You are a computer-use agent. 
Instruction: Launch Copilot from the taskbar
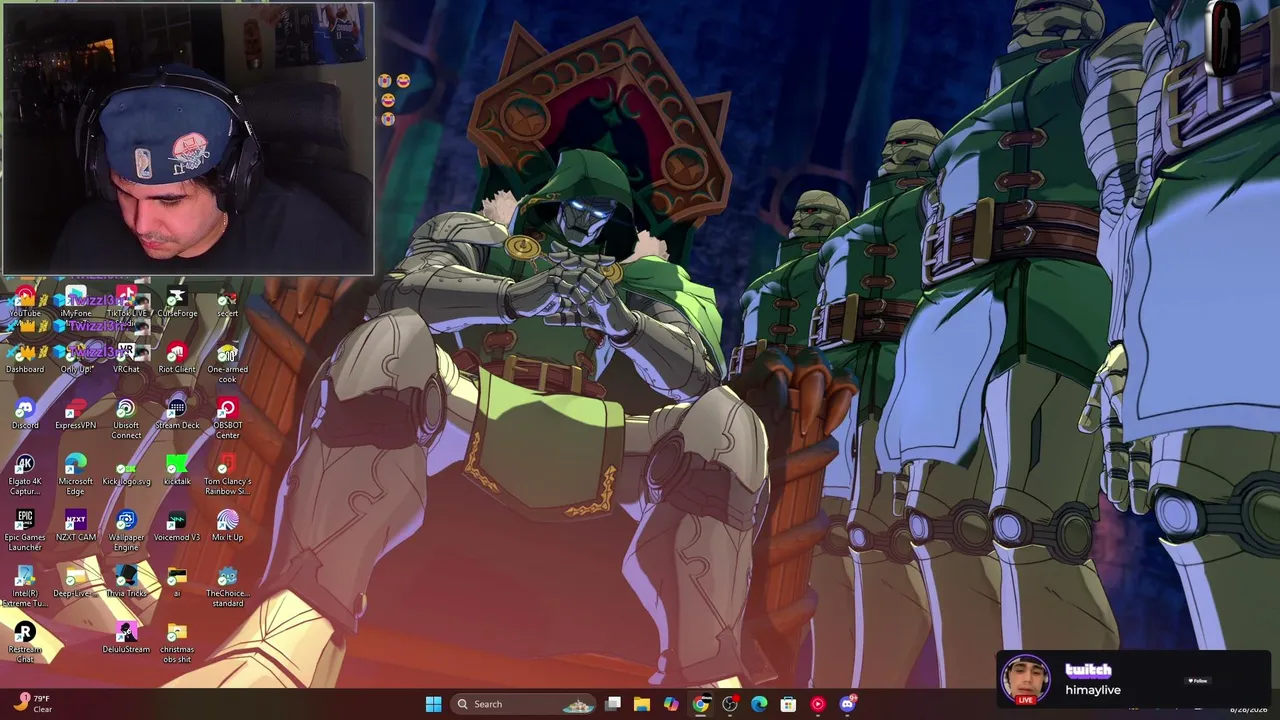[671, 704]
